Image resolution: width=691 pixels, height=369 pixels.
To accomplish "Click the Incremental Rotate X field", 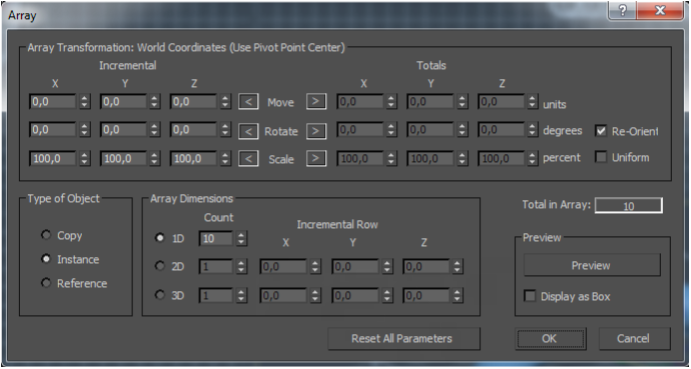I will [53, 130].
